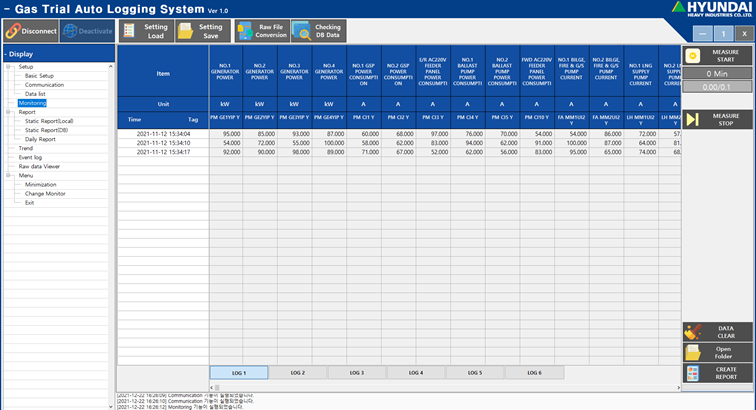Image resolution: width=756 pixels, height=410 pixels.
Task: Open the Event log tree item
Action: click(31, 157)
